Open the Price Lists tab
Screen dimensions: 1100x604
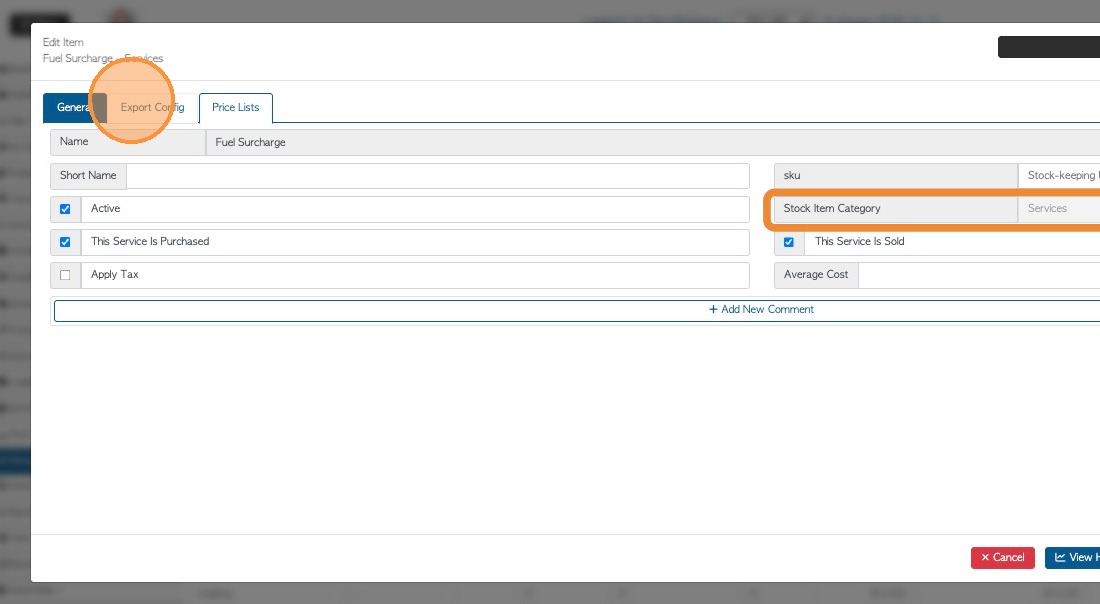click(236, 107)
